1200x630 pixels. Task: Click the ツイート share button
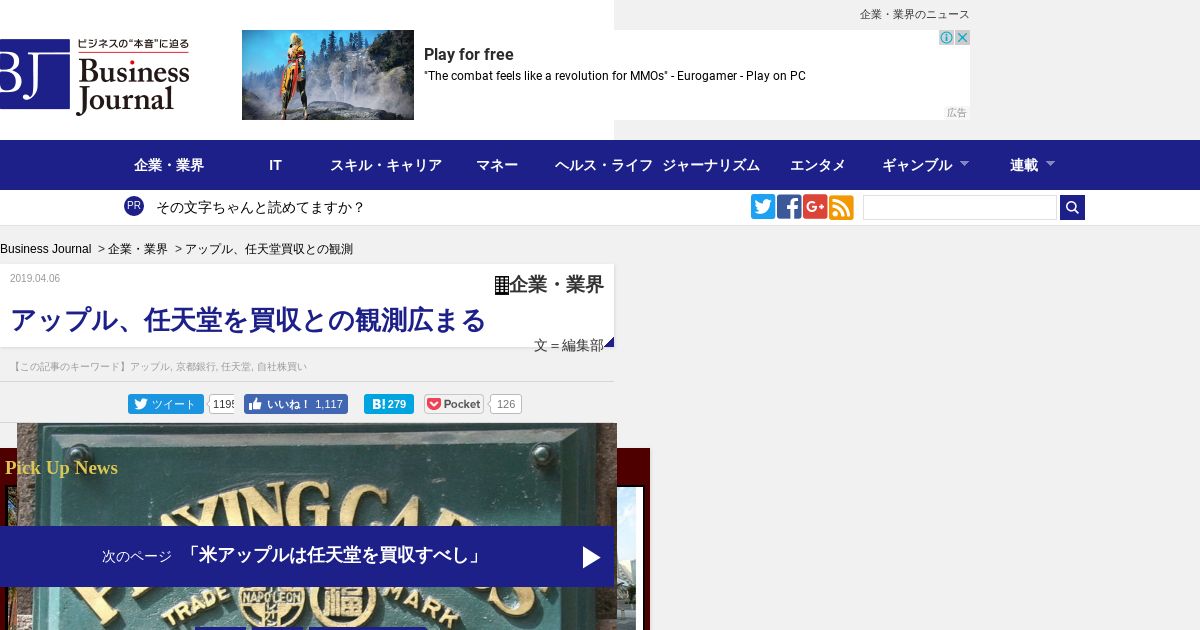point(166,404)
